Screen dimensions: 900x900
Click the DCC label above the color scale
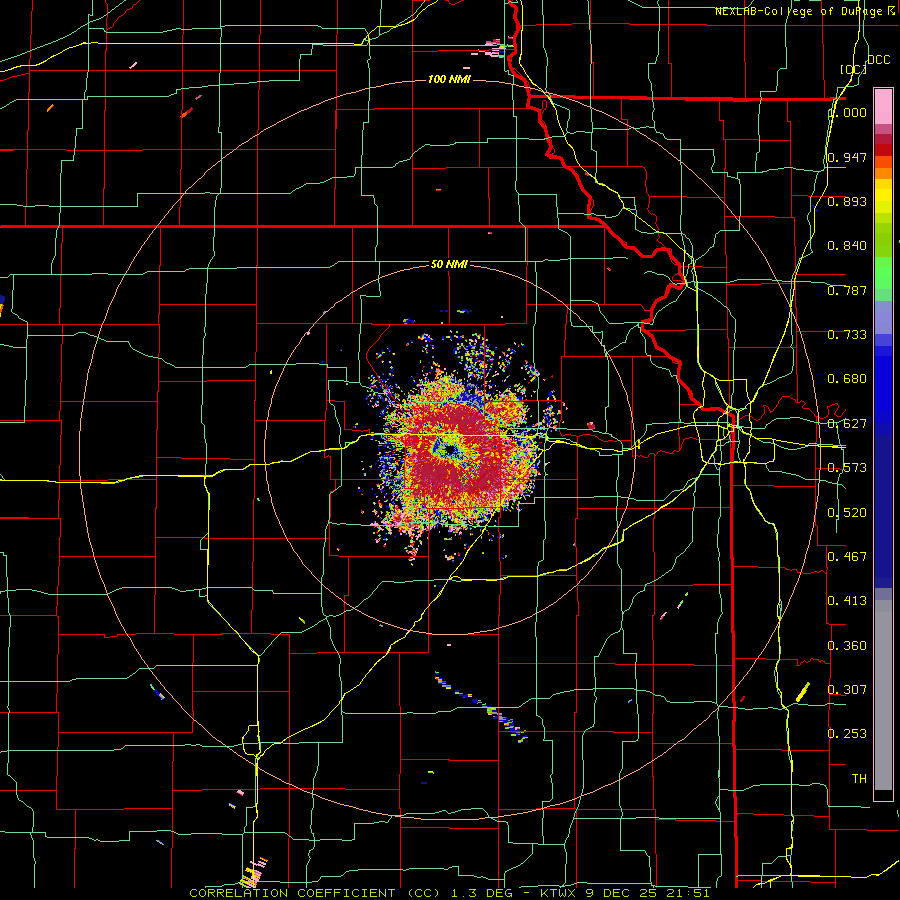(878, 60)
